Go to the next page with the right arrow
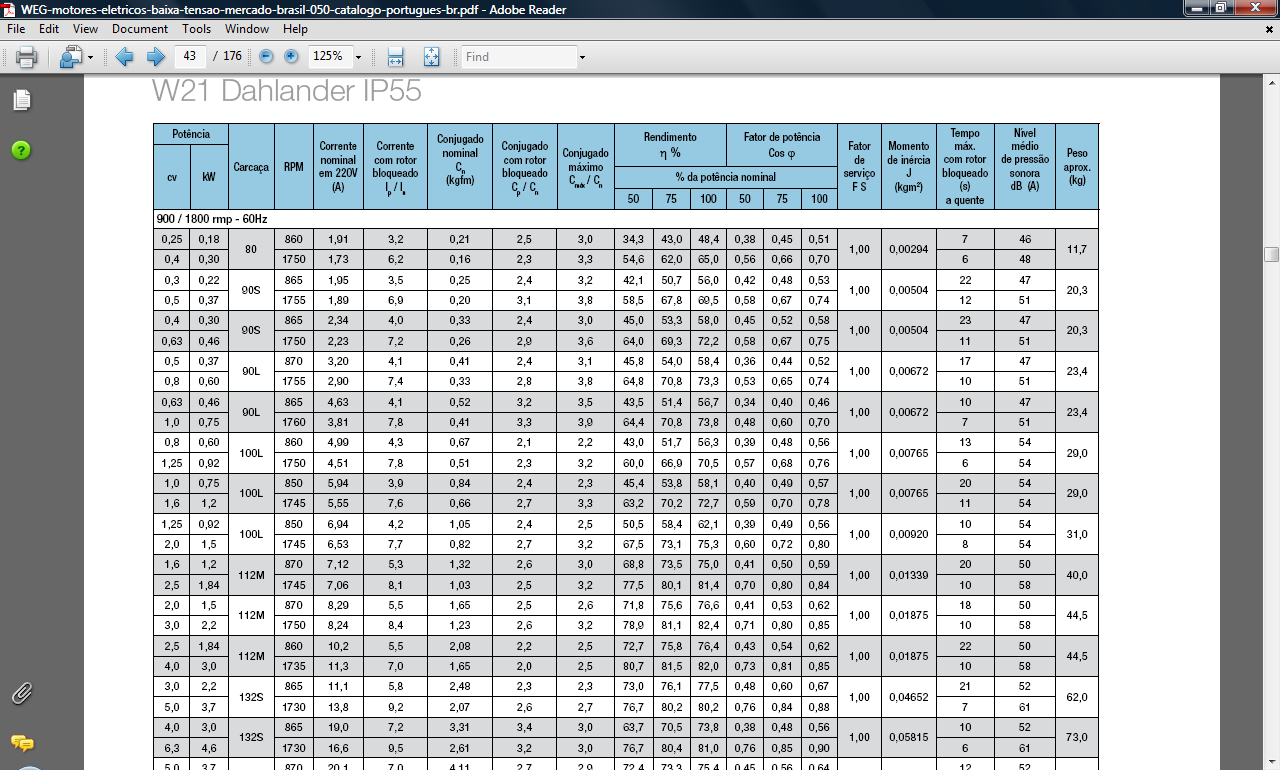This screenshot has height=770, width=1280. 156,57
